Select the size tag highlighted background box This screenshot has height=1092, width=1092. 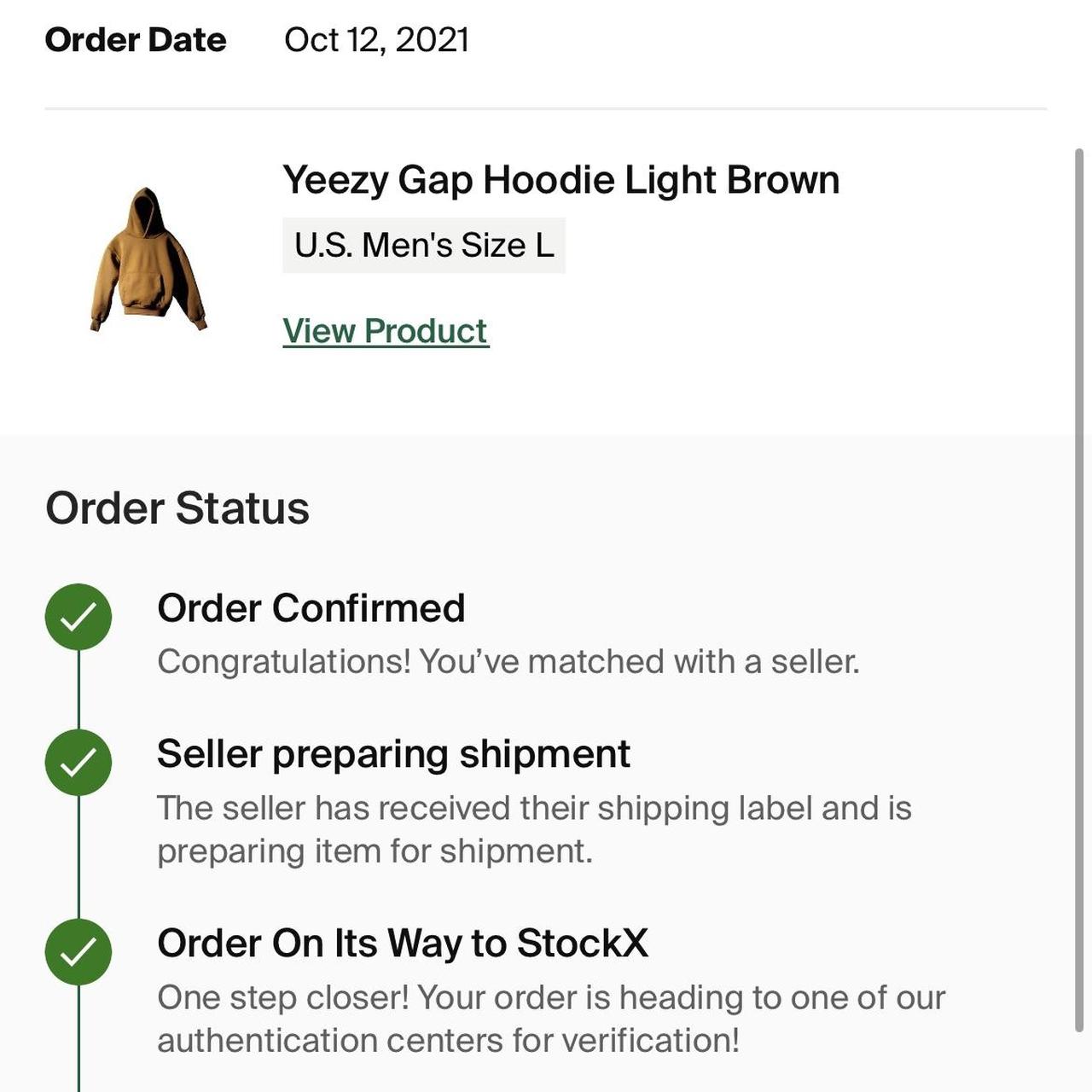[424, 245]
